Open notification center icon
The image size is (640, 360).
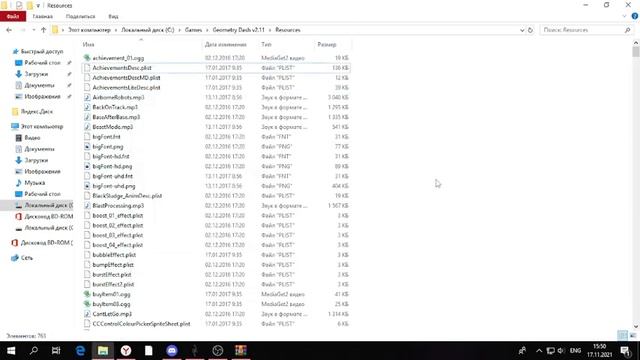[625, 351]
